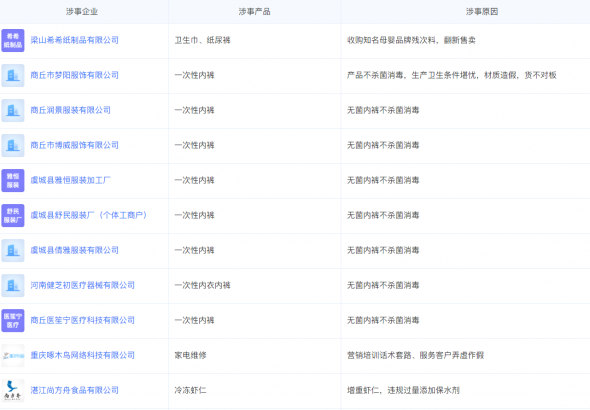Open company link 商丘市梦阳服饰有限公司
Screen dimensions: 590x410
coord(75,75)
